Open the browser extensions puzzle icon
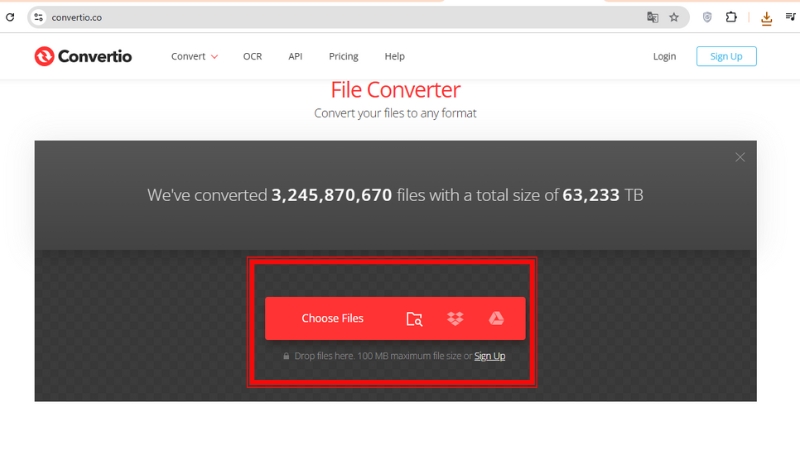800x450 pixels. coord(731,17)
